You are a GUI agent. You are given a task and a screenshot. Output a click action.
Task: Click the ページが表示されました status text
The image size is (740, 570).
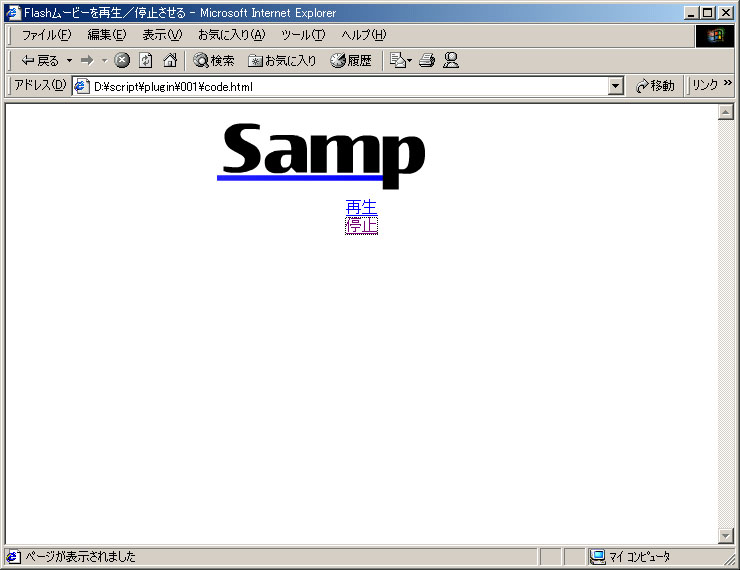tap(80, 557)
